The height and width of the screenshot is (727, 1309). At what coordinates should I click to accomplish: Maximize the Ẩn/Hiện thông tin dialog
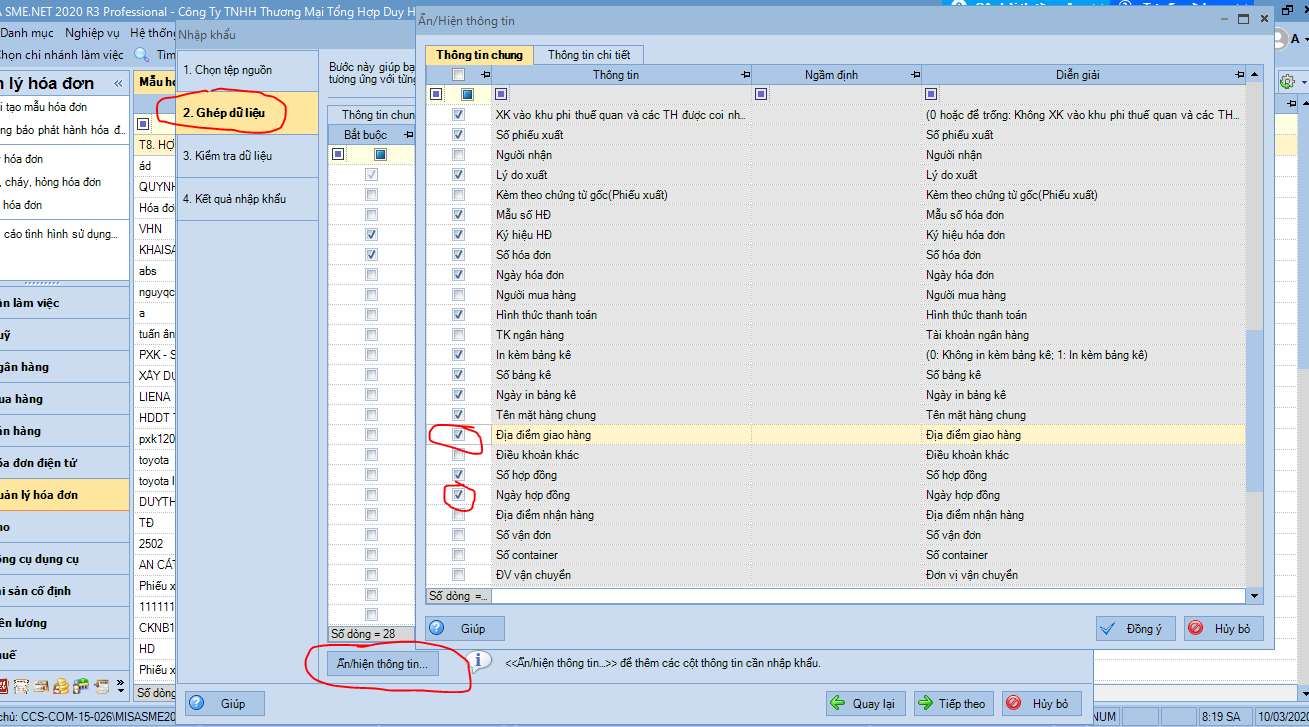click(x=1244, y=19)
